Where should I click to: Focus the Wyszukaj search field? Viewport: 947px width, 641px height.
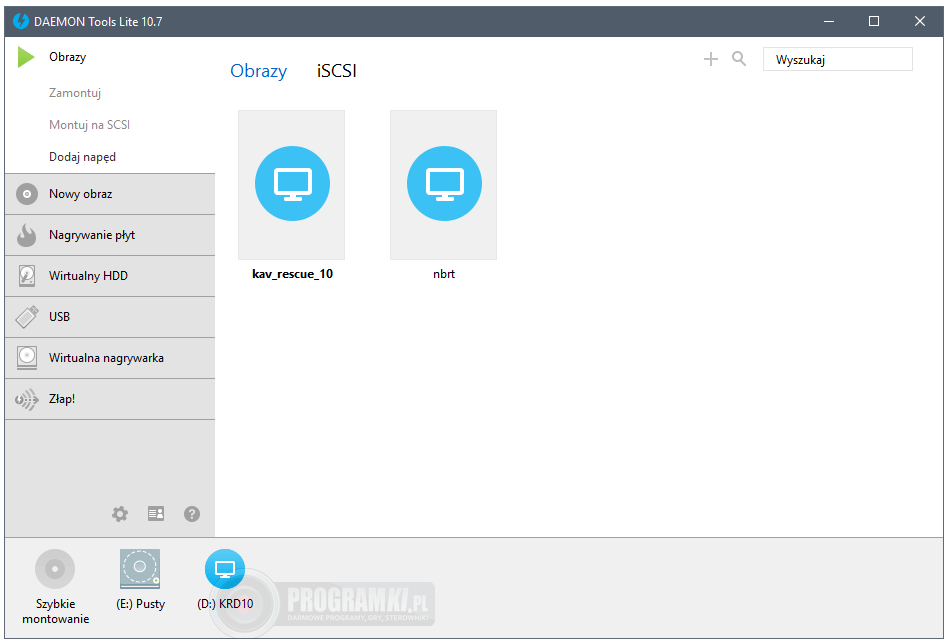pyautogui.click(x=838, y=59)
